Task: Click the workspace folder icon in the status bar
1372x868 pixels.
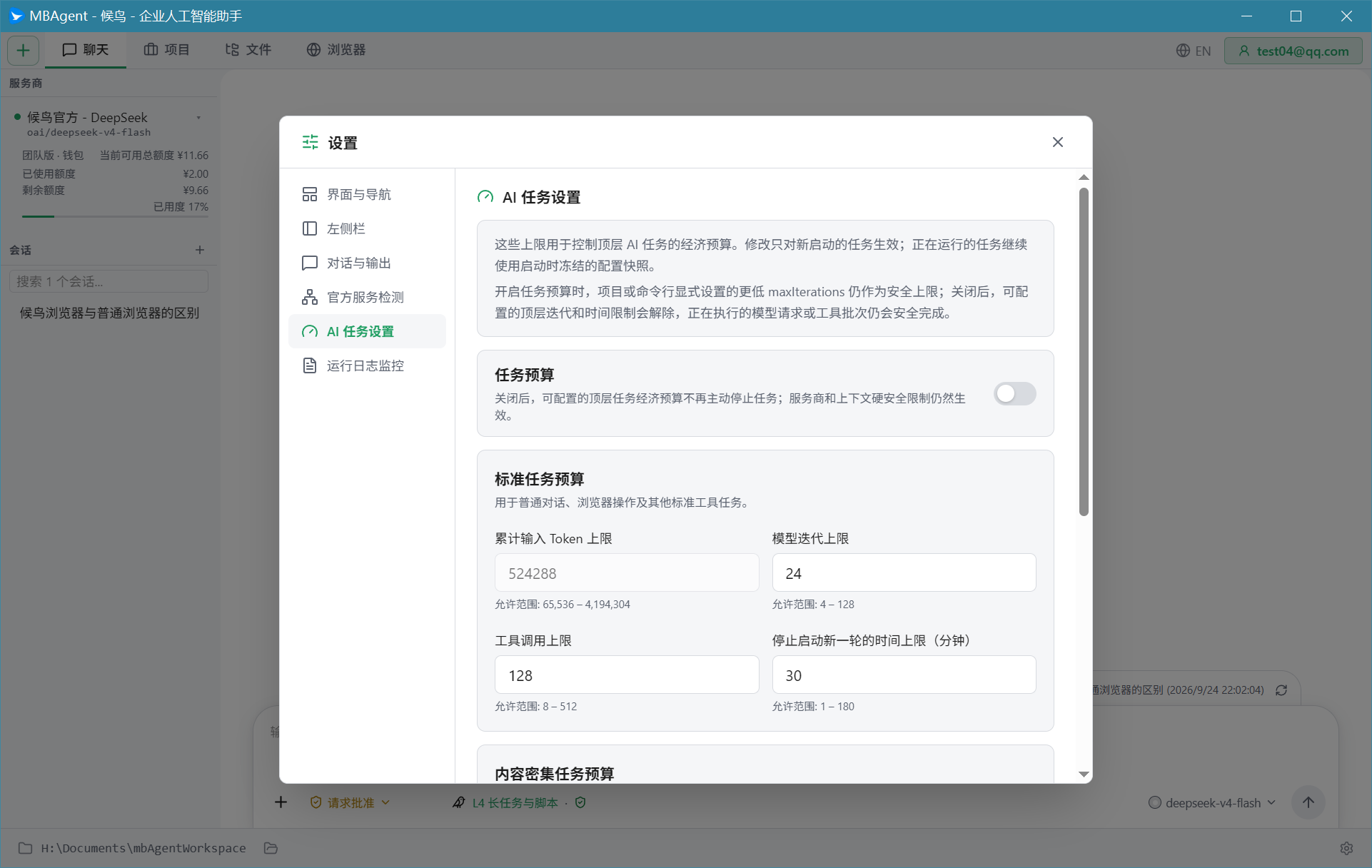Action: [x=25, y=848]
